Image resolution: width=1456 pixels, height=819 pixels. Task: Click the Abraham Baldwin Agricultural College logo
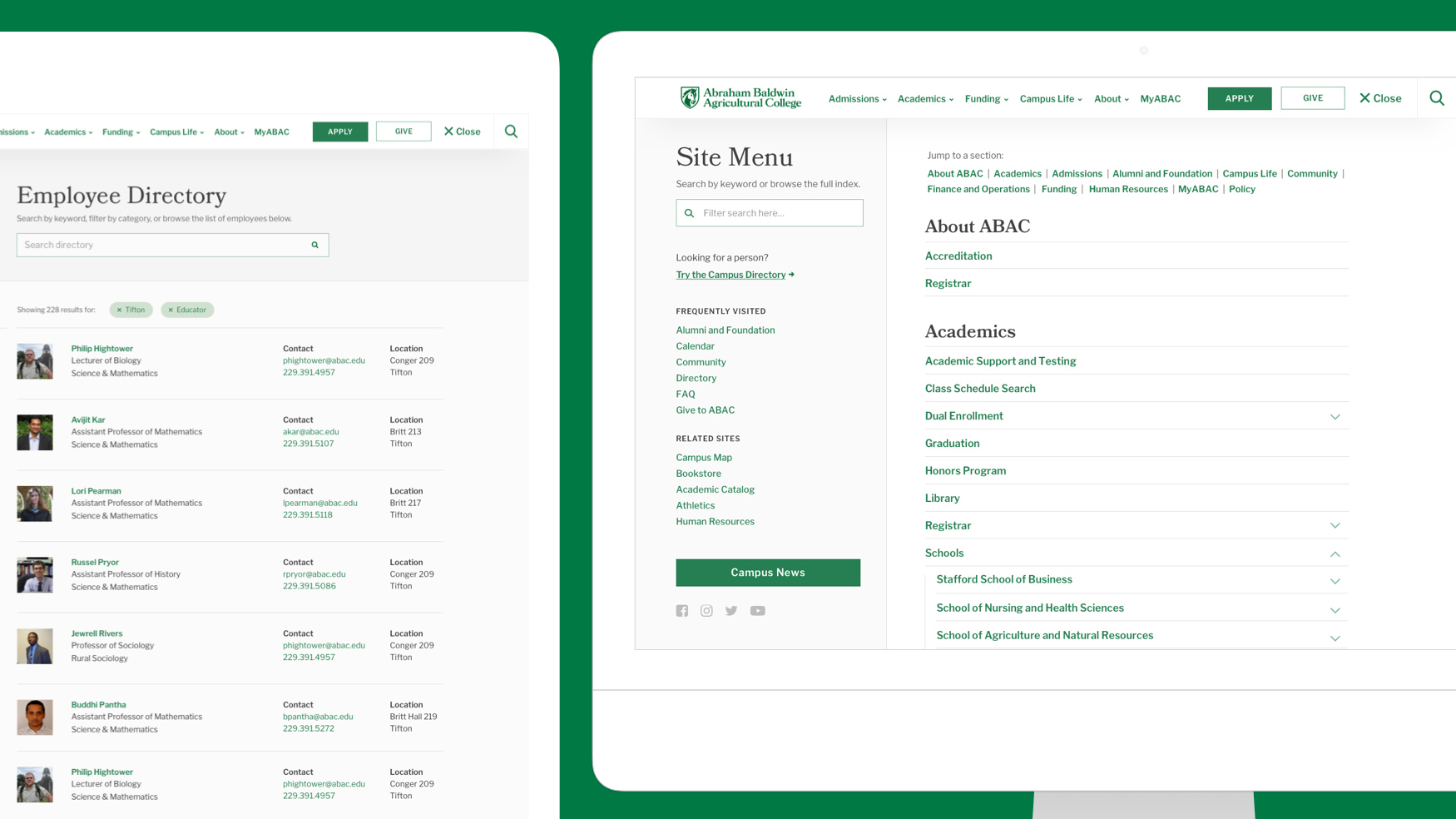740,98
